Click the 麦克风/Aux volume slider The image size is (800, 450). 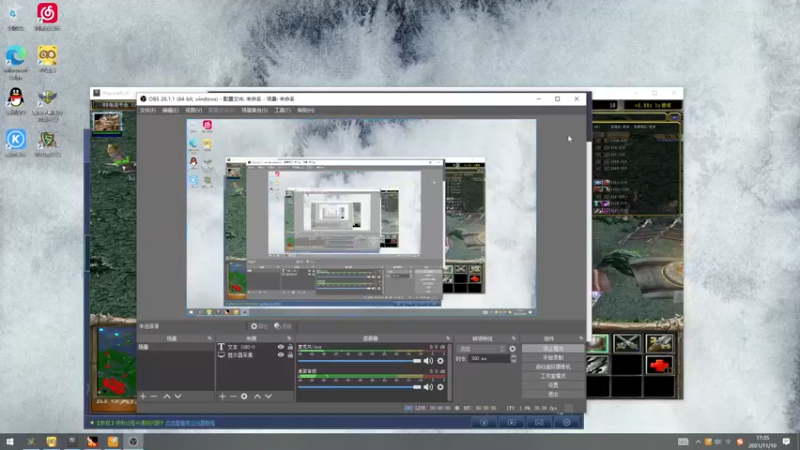360,361
